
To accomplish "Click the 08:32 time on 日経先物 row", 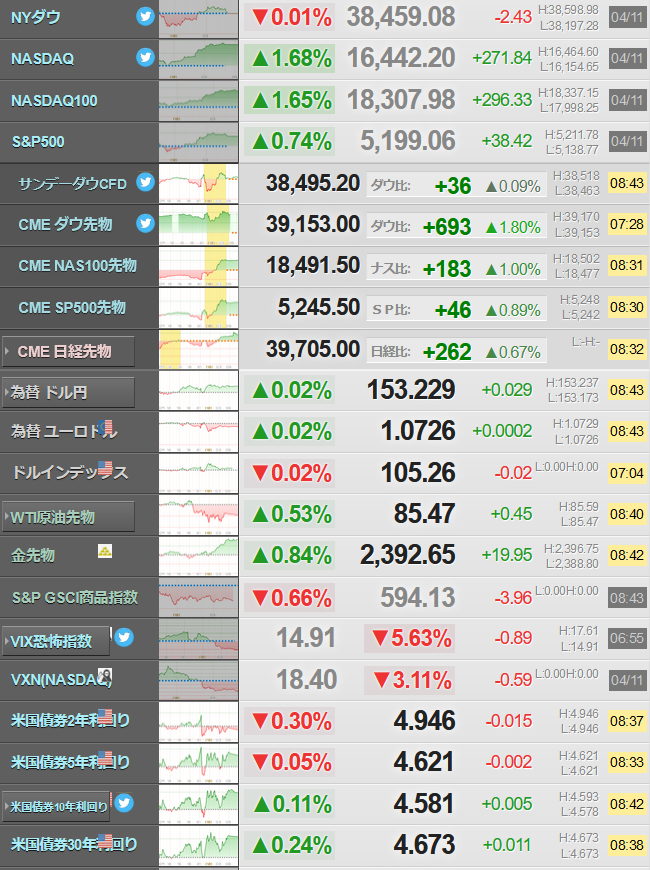I will [x=627, y=349].
